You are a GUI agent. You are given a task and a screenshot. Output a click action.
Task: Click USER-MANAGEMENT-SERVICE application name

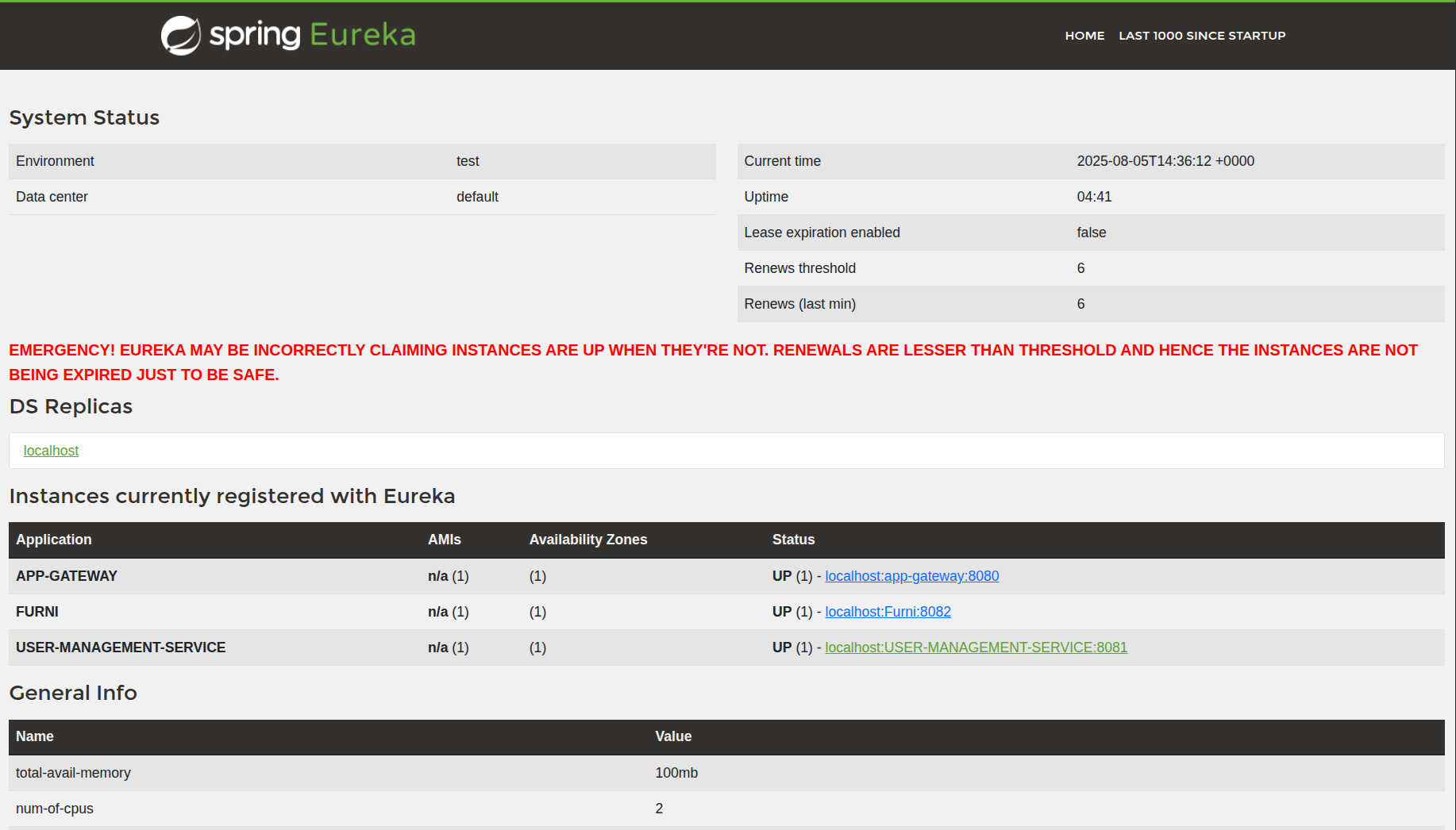point(121,647)
